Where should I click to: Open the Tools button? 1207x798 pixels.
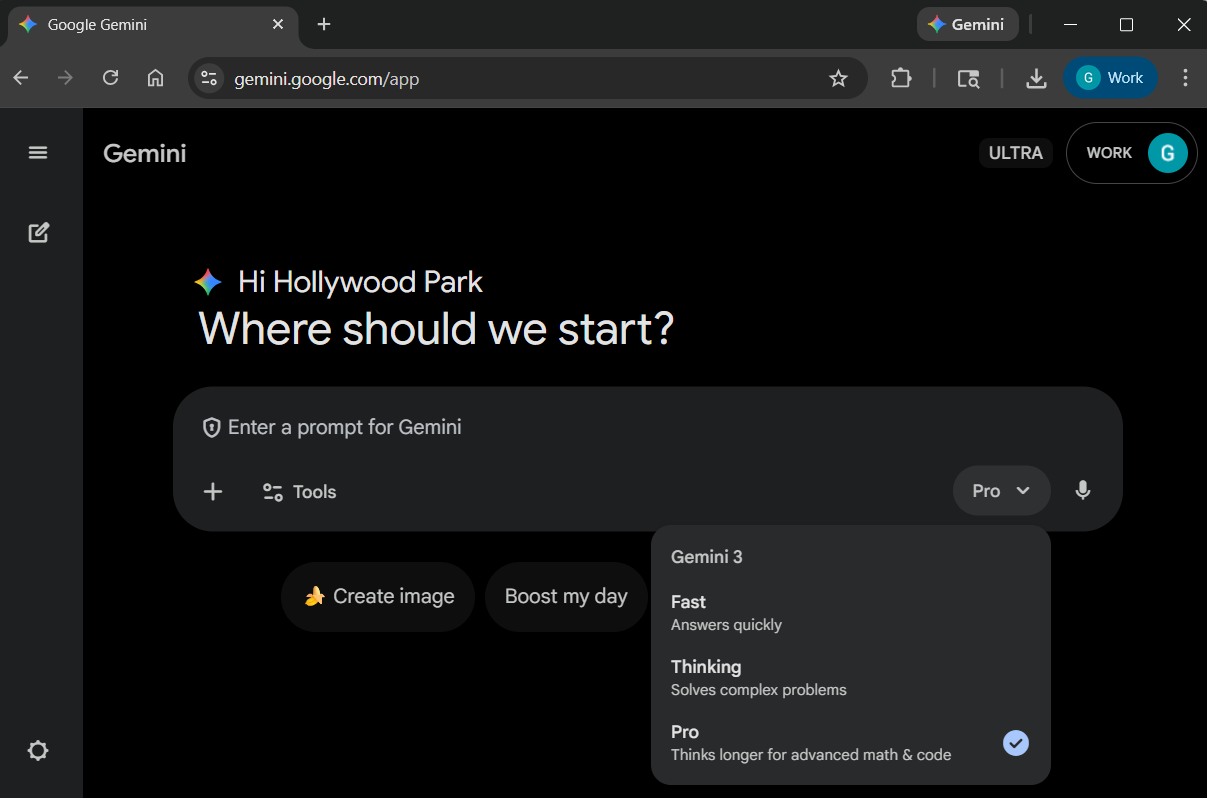(x=299, y=492)
